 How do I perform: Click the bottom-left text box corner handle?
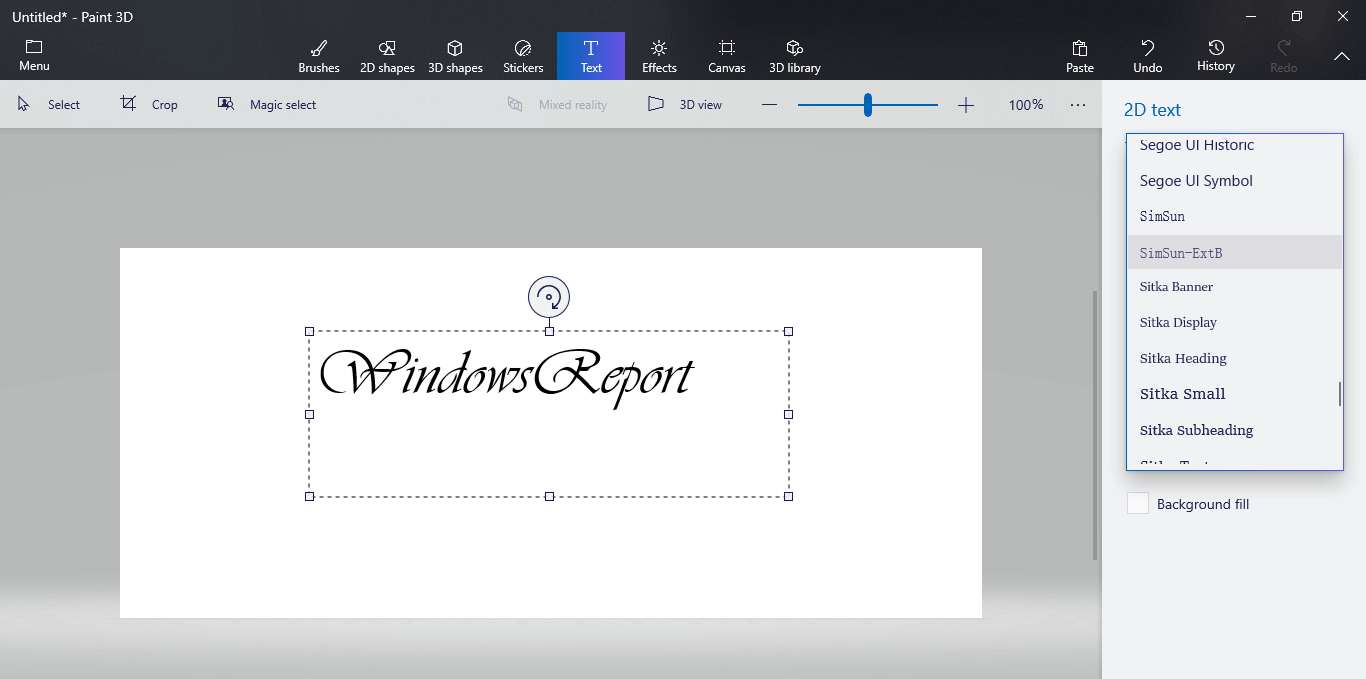point(309,496)
